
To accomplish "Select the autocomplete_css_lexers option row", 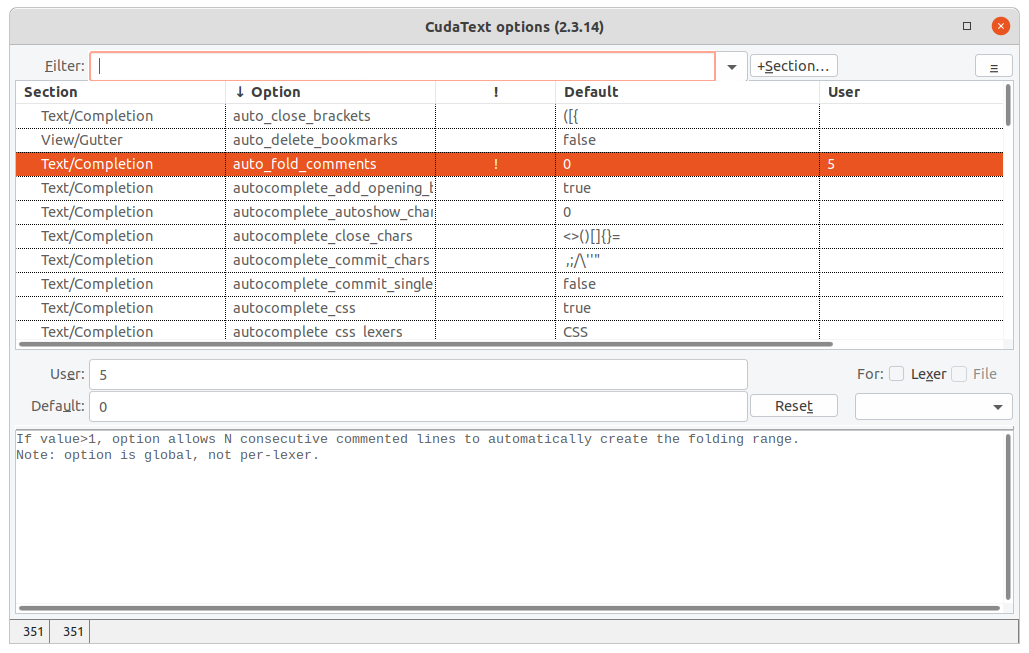I will [509, 331].
